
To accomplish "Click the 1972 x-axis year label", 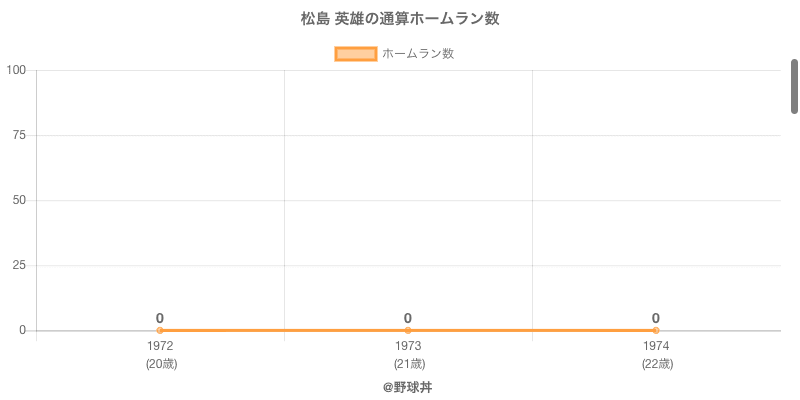I will 160,346.
